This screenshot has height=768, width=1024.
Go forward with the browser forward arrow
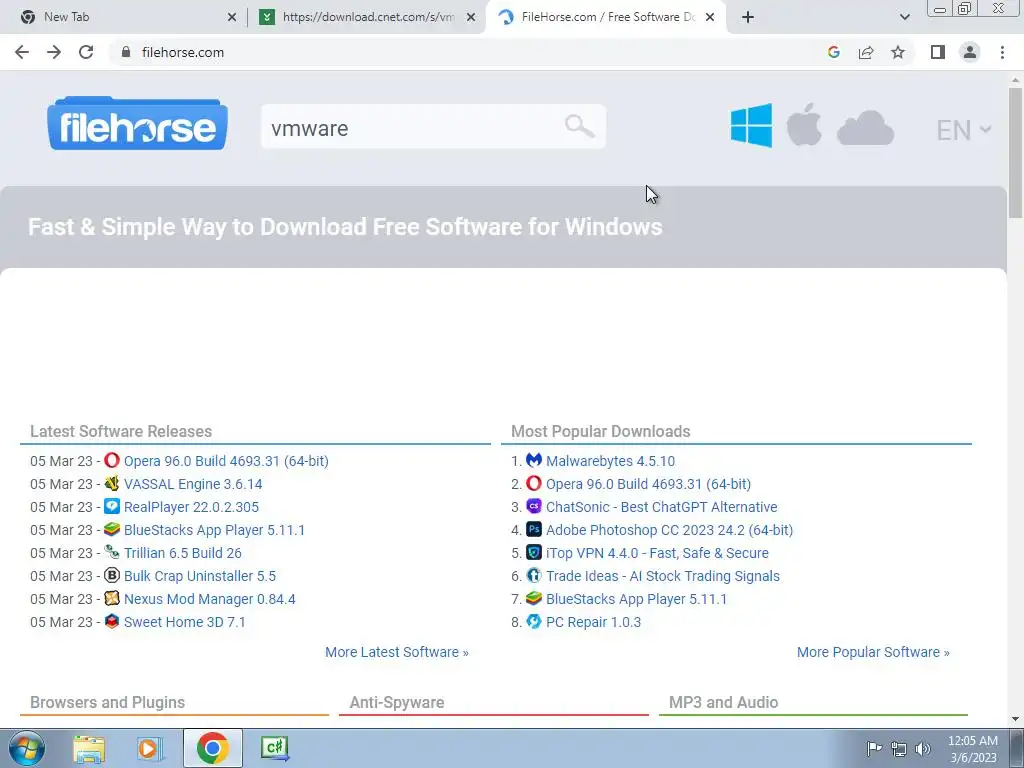(54, 52)
